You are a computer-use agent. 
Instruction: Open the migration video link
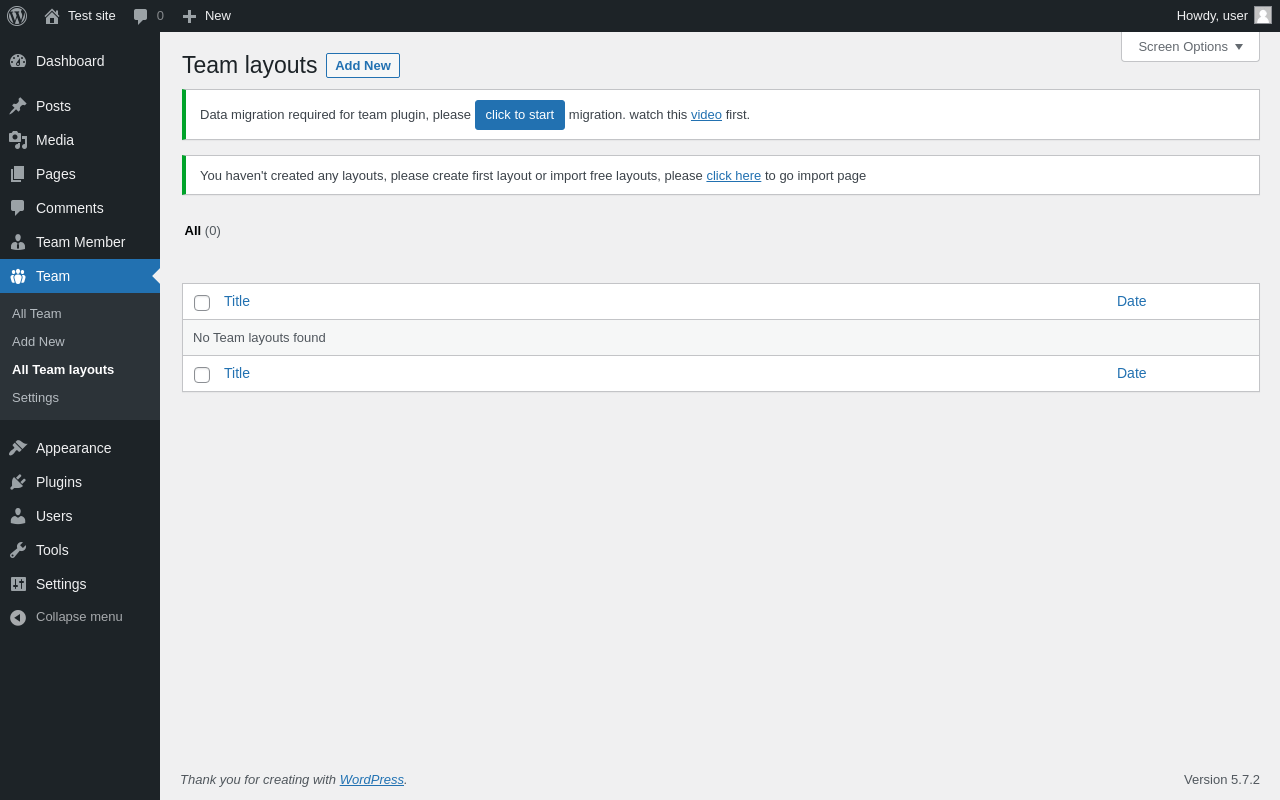pyautogui.click(x=706, y=115)
